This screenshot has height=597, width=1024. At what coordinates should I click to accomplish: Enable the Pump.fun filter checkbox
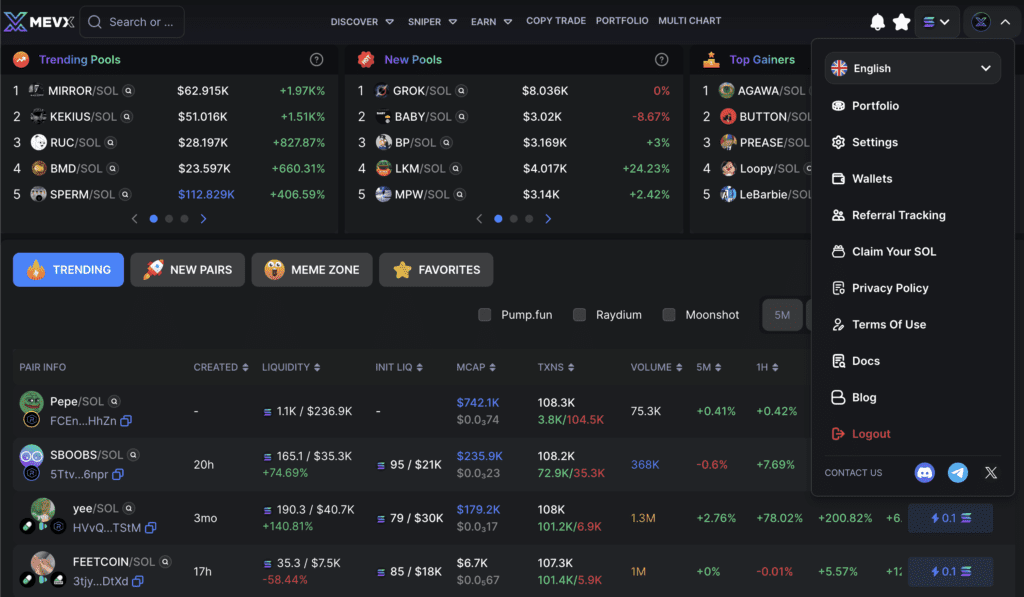pos(485,315)
